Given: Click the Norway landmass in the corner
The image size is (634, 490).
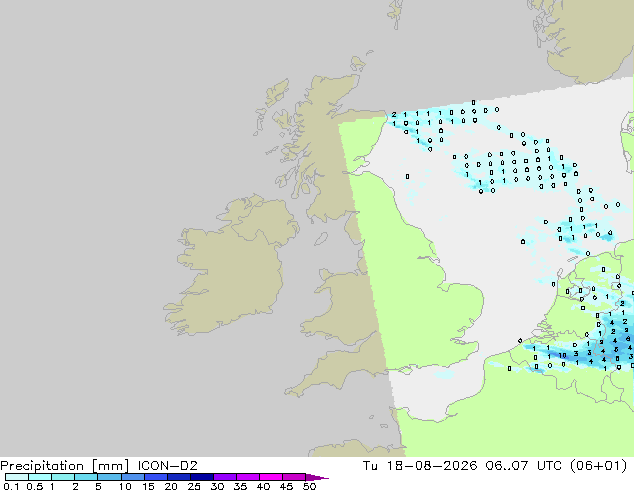Looking at the screenshot, I should (x=586, y=38).
